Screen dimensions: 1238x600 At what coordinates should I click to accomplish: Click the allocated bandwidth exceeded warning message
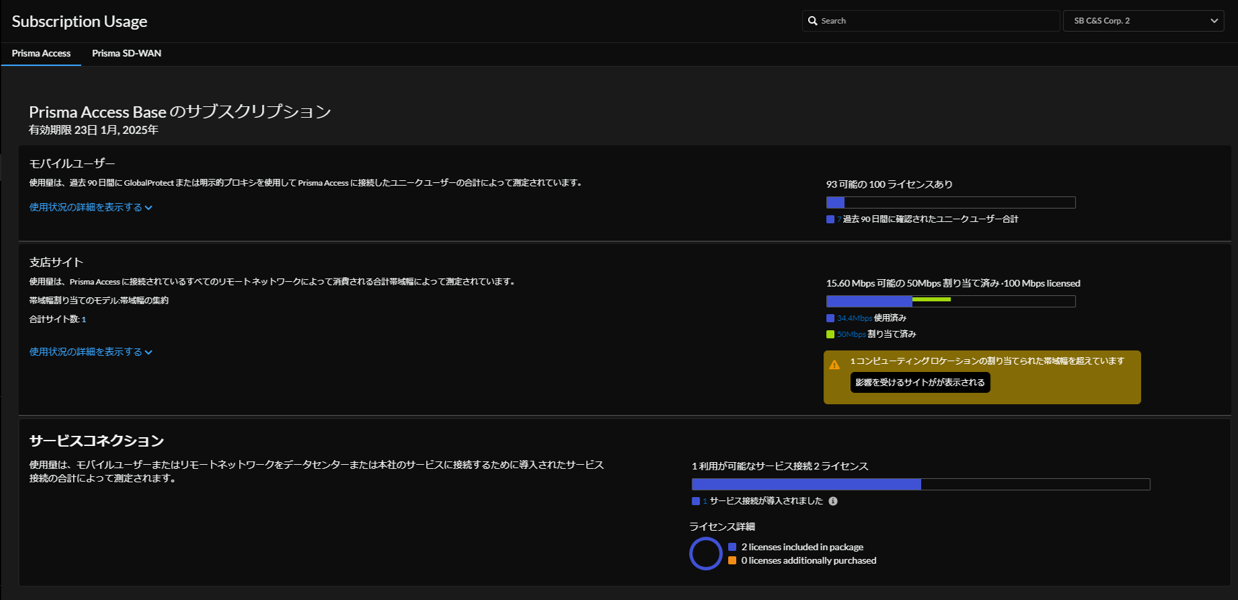coord(987,361)
